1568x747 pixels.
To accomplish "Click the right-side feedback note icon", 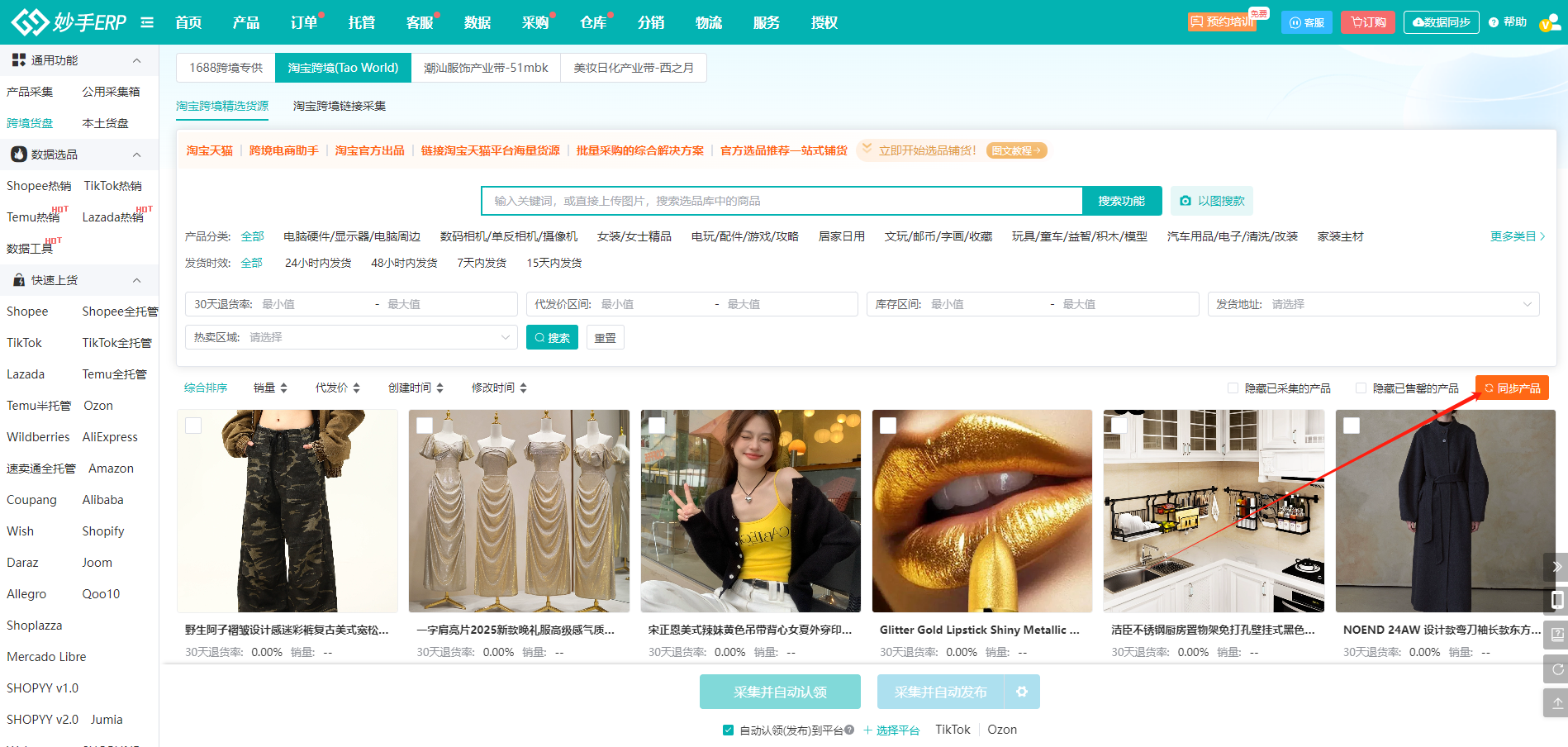I will point(1556,635).
